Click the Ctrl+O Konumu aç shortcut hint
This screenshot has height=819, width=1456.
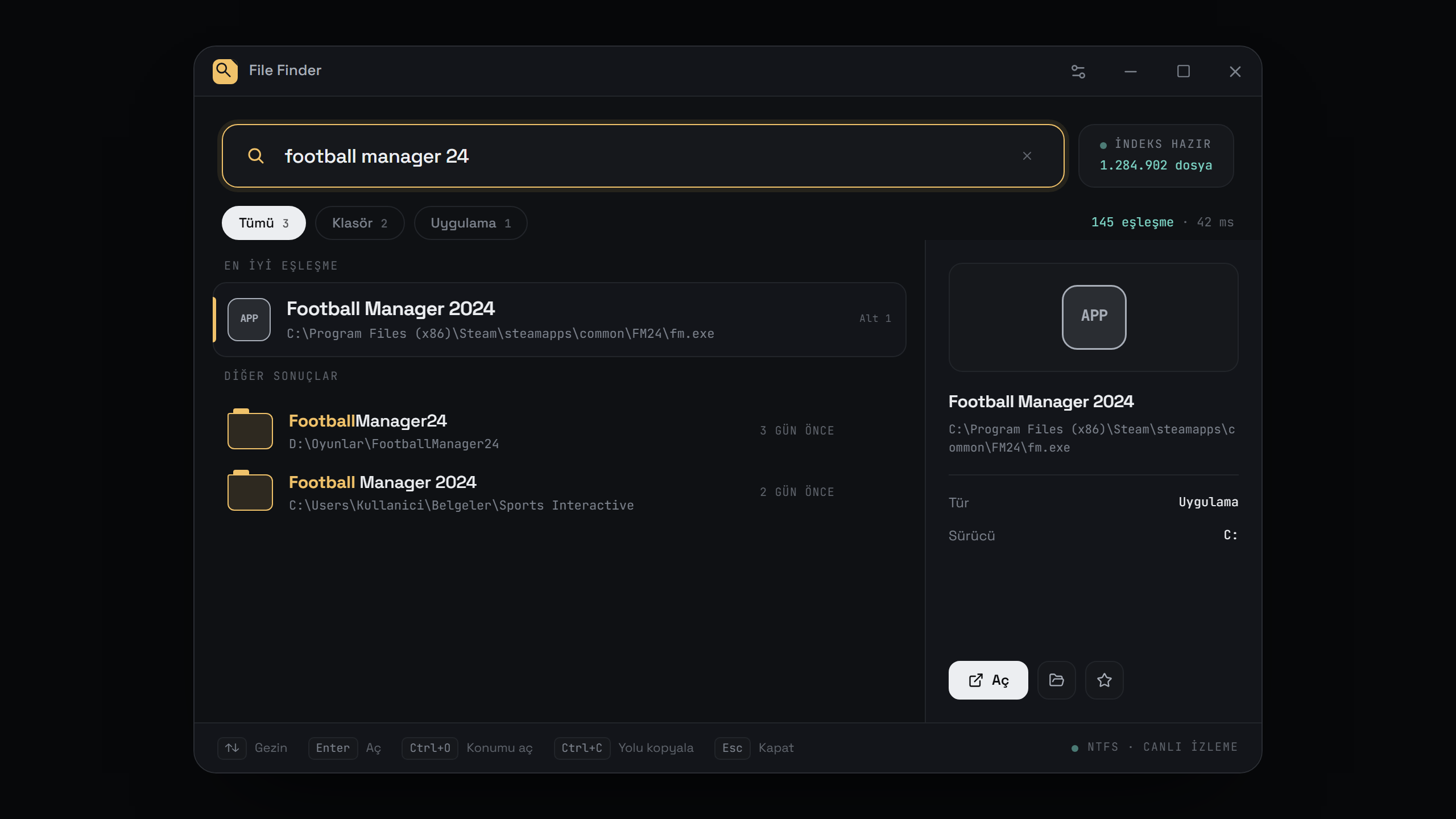467,748
